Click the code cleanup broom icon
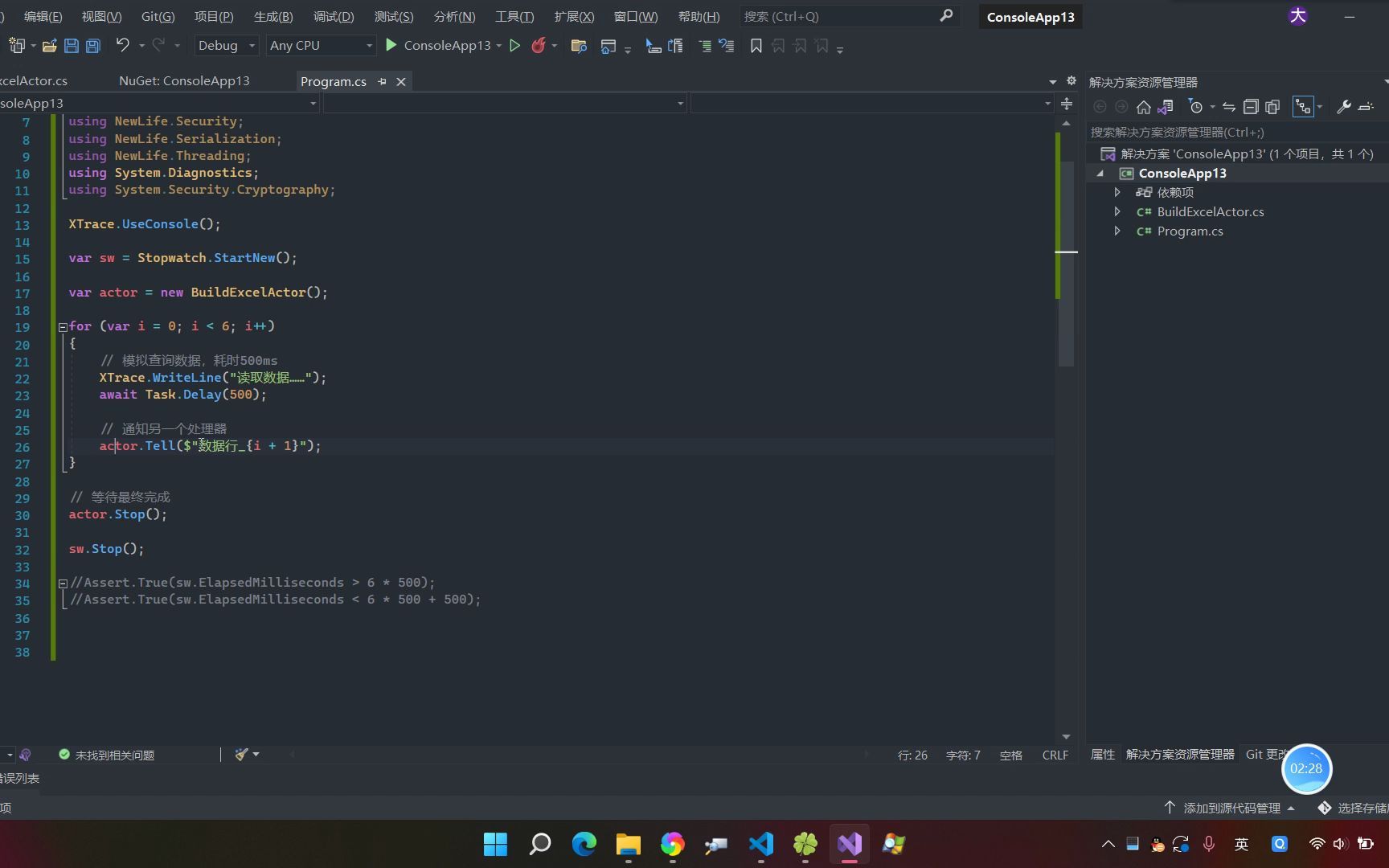 241,755
